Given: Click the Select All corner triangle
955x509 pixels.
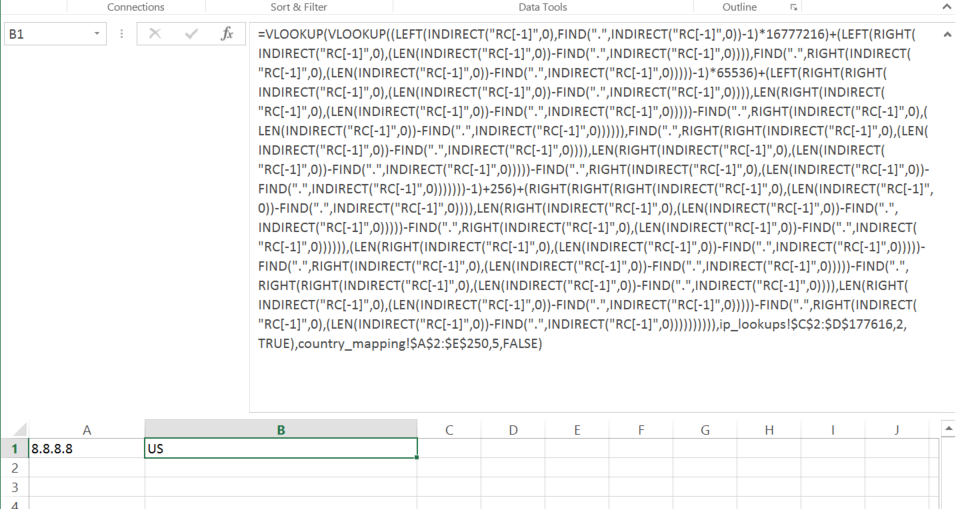Looking at the screenshot, I should [x=19, y=430].
